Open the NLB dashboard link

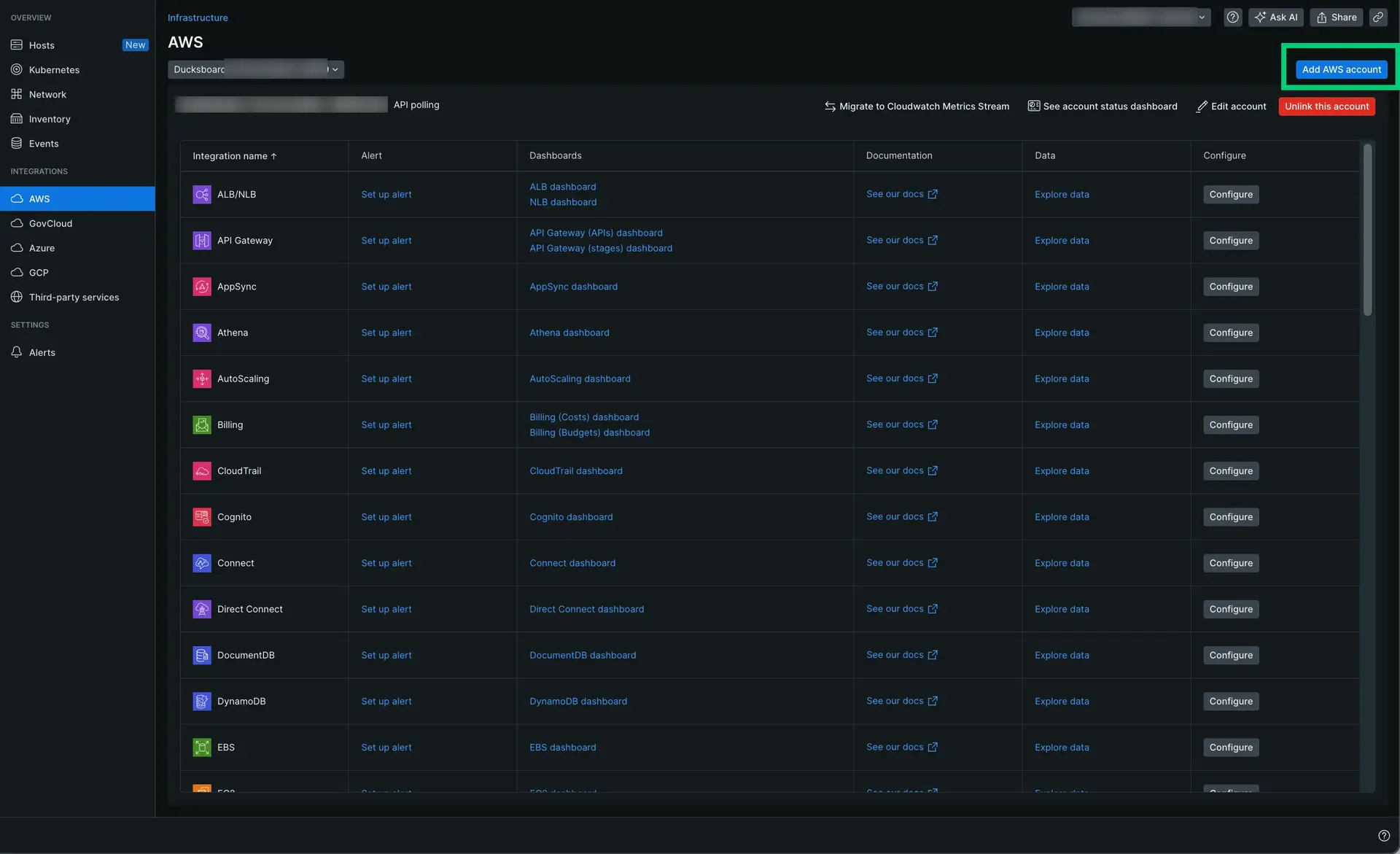click(563, 202)
